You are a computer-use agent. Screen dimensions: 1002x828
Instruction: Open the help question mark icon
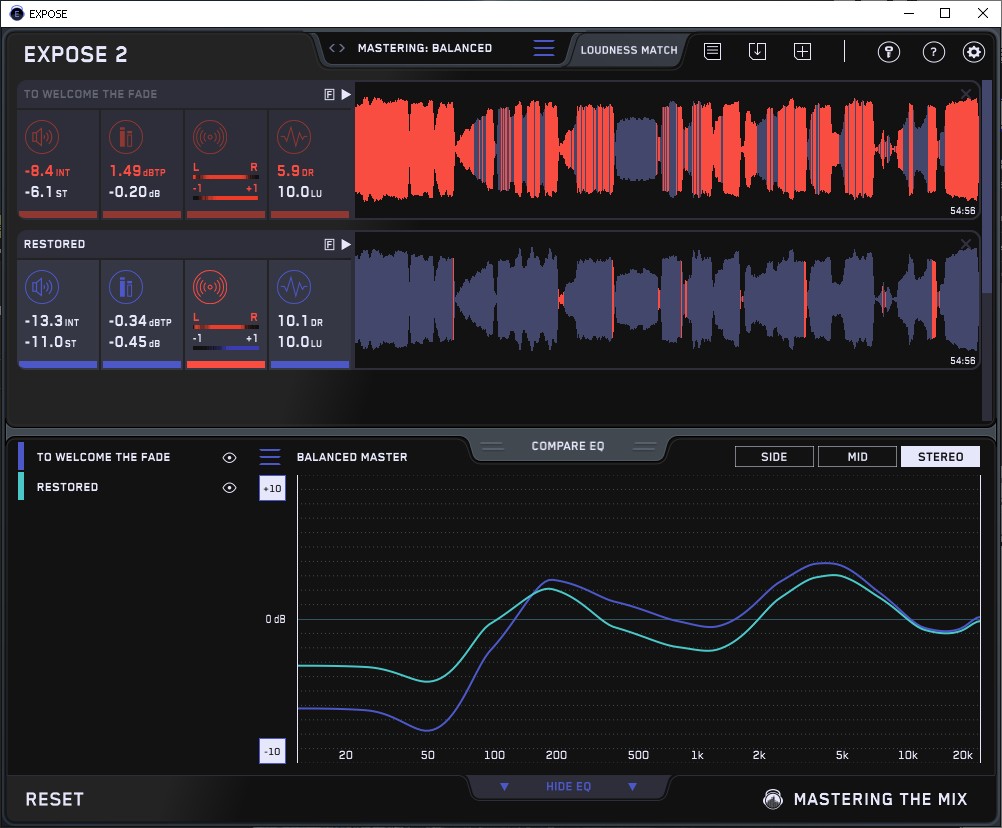coord(934,52)
